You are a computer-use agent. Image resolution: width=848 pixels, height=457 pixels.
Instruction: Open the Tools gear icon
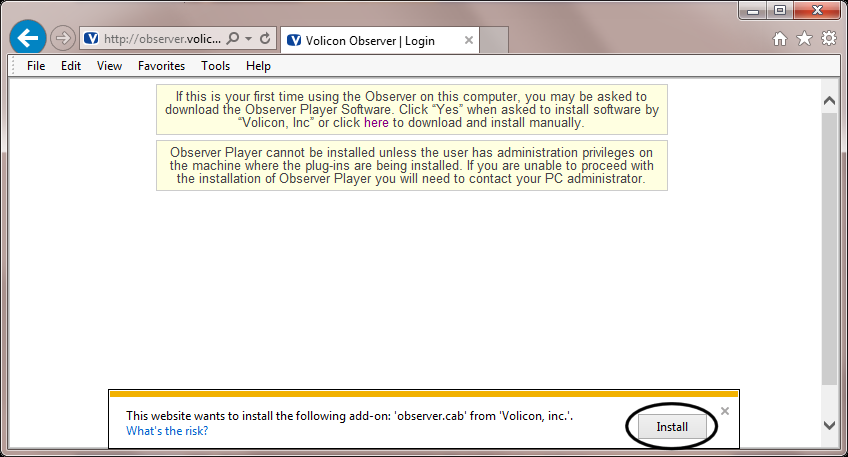(829, 38)
